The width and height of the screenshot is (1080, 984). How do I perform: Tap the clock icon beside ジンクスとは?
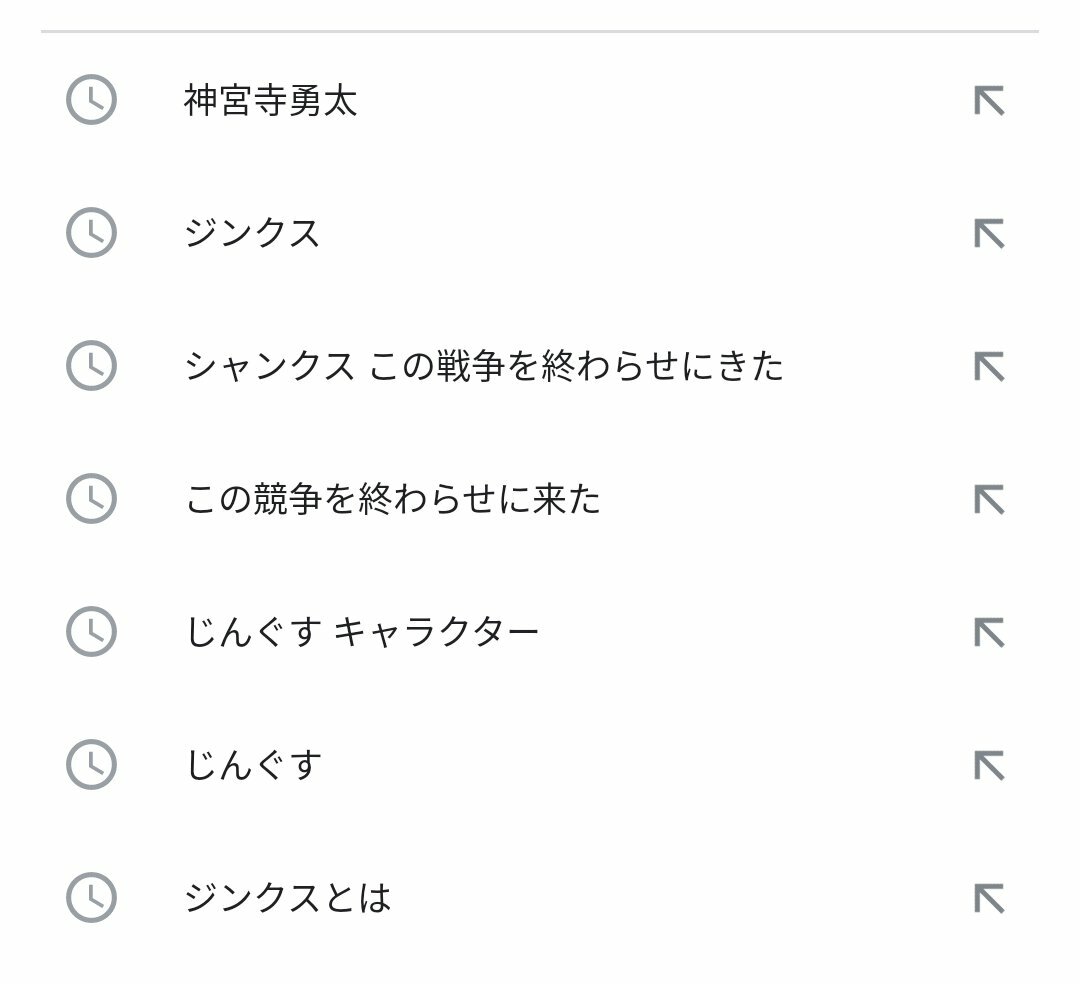pyautogui.click(x=91, y=898)
